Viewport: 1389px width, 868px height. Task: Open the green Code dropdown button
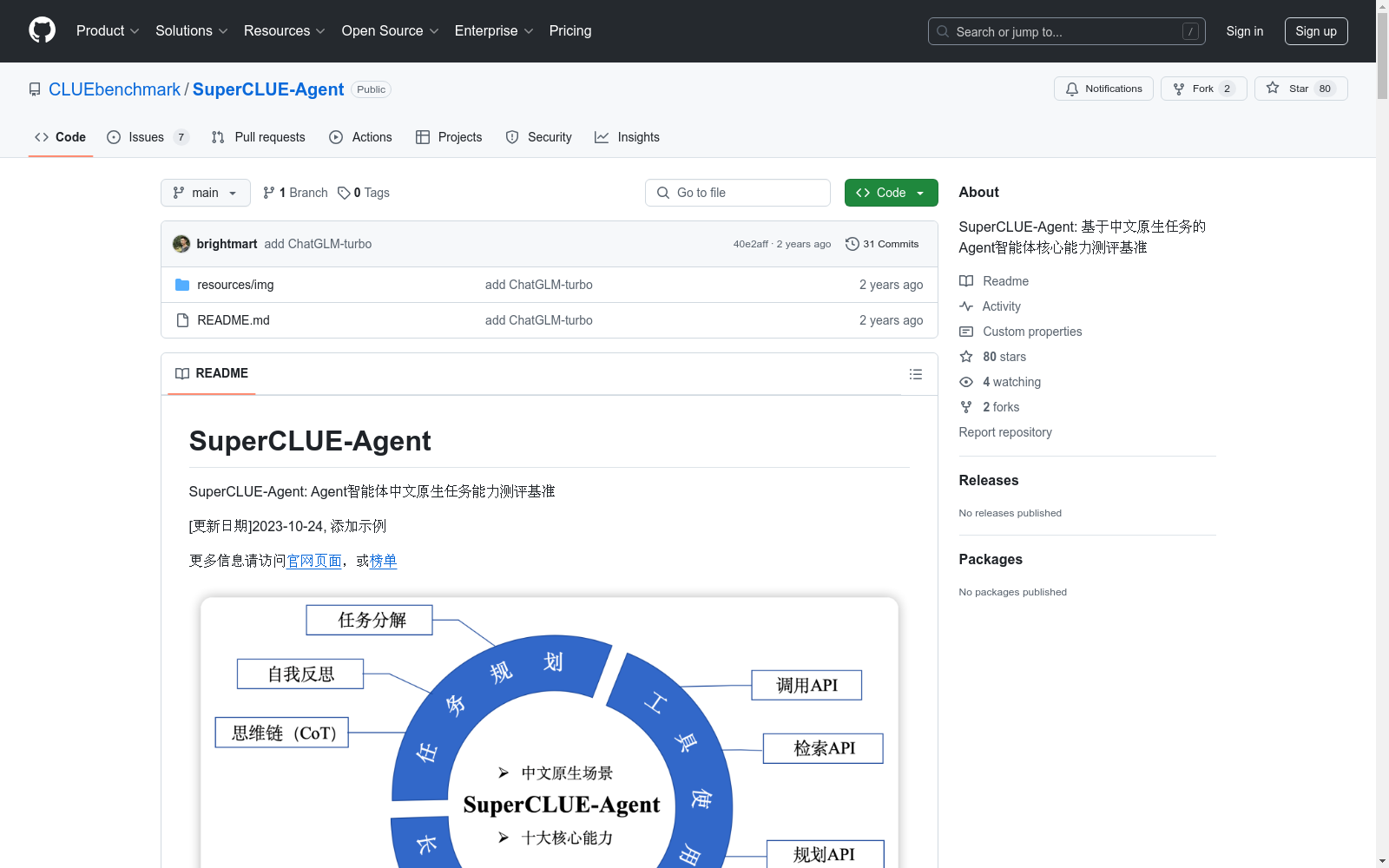click(x=892, y=193)
